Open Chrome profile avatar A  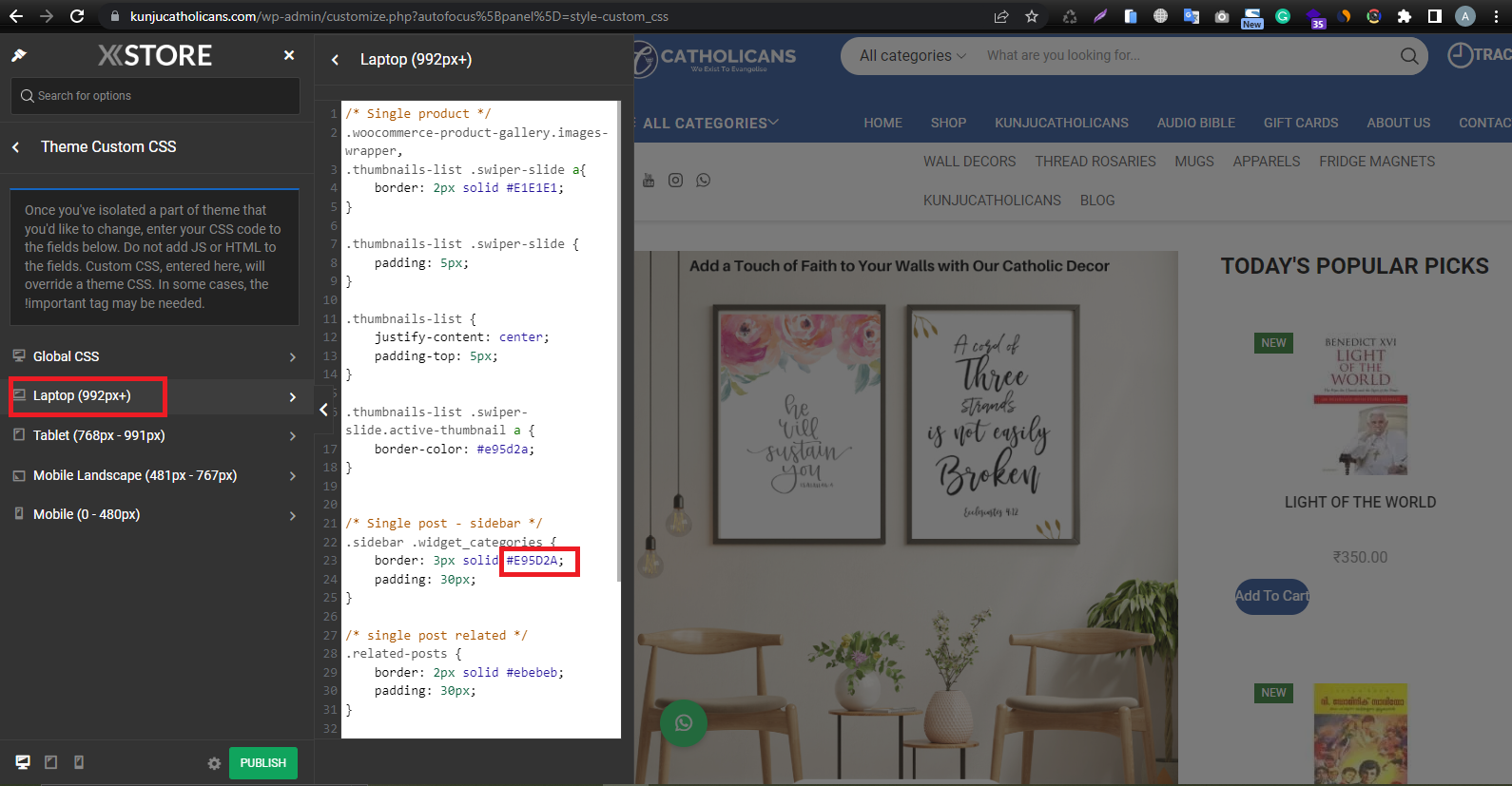(1465, 16)
